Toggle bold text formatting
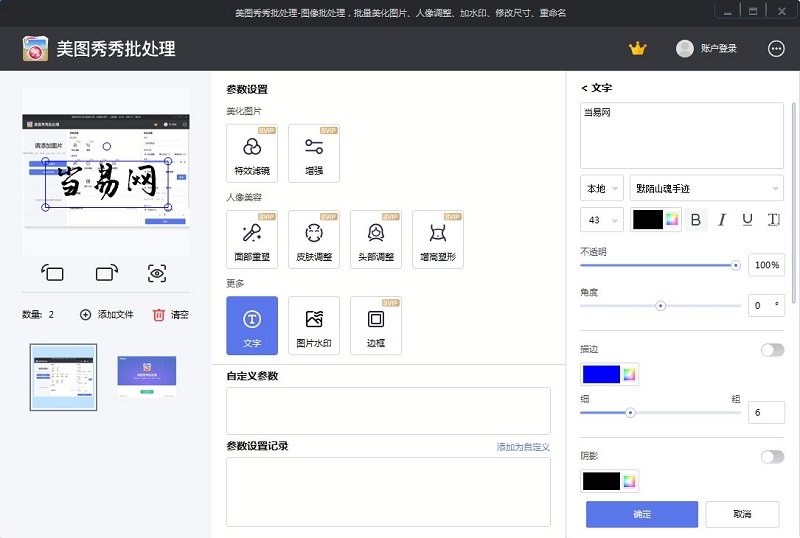The width and height of the screenshot is (800, 538). 695,220
